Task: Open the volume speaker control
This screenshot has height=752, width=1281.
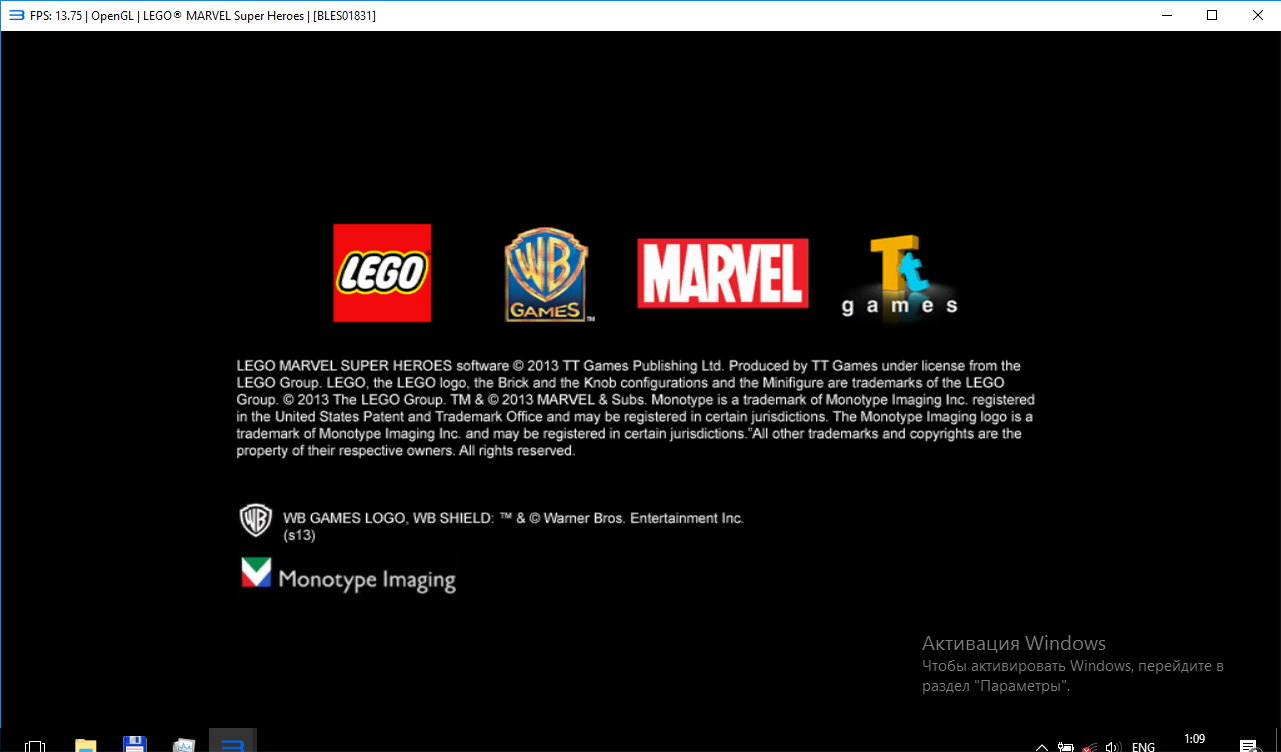Action: 1113,747
